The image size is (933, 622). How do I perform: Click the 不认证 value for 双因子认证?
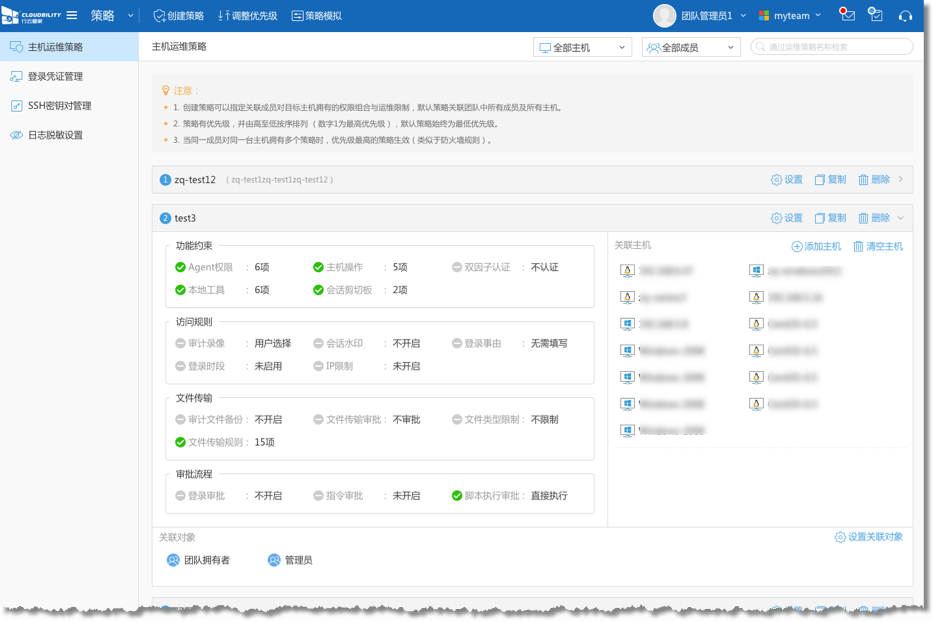[x=544, y=267]
